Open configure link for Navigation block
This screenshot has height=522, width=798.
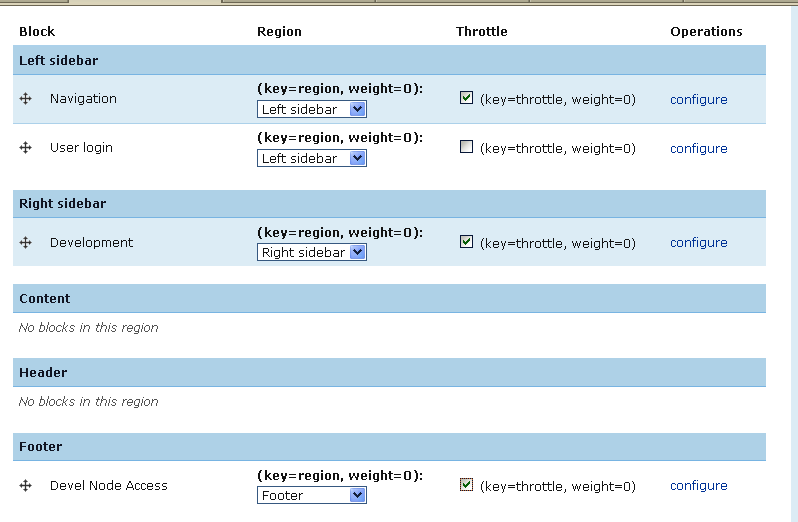698,100
